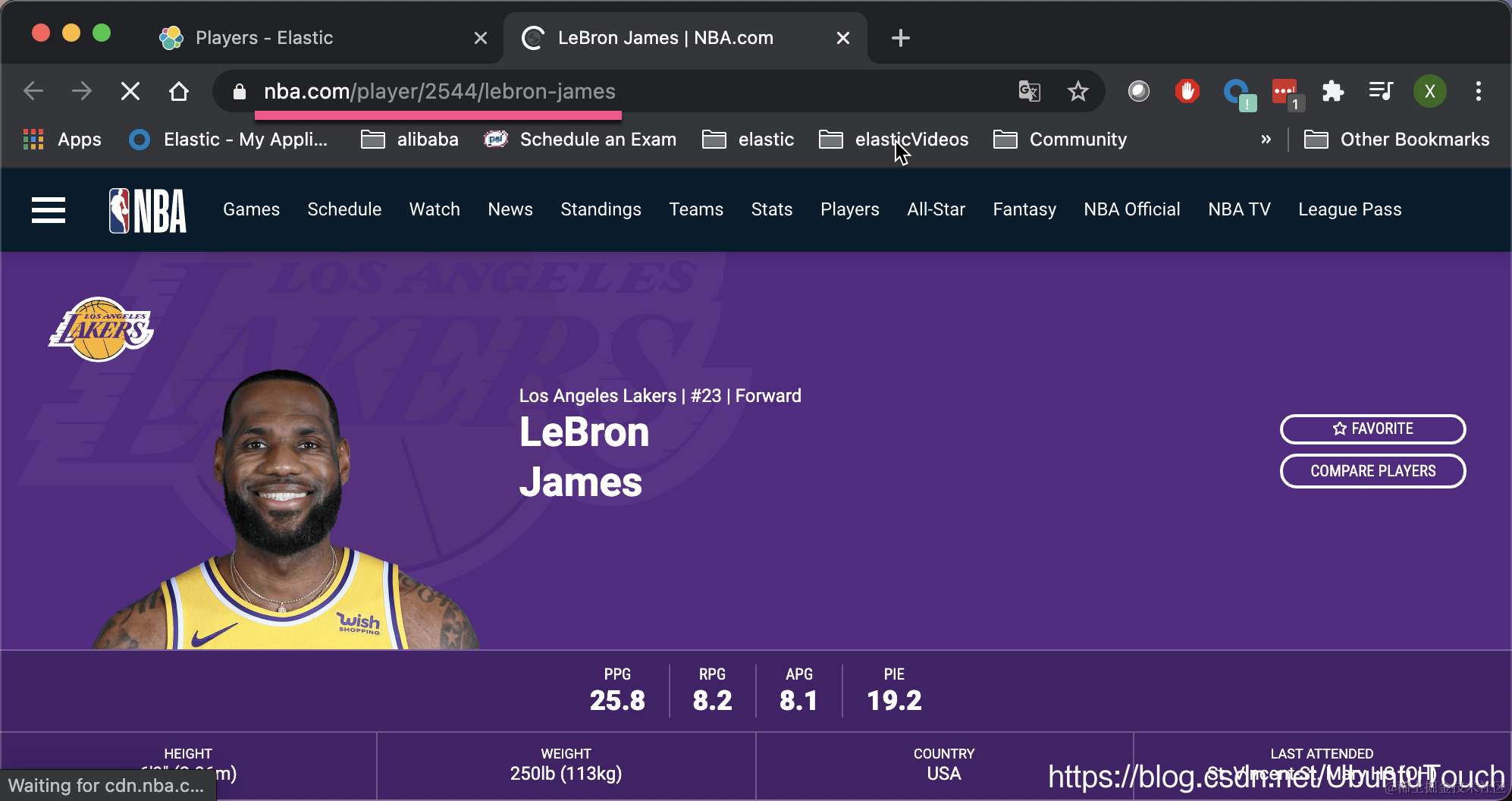Open Chrome's three-dot menu
1512x801 pixels.
coord(1479,92)
